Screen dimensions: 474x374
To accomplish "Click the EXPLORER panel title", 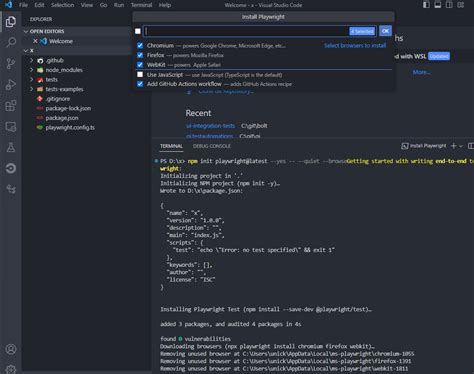I will [x=41, y=19].
